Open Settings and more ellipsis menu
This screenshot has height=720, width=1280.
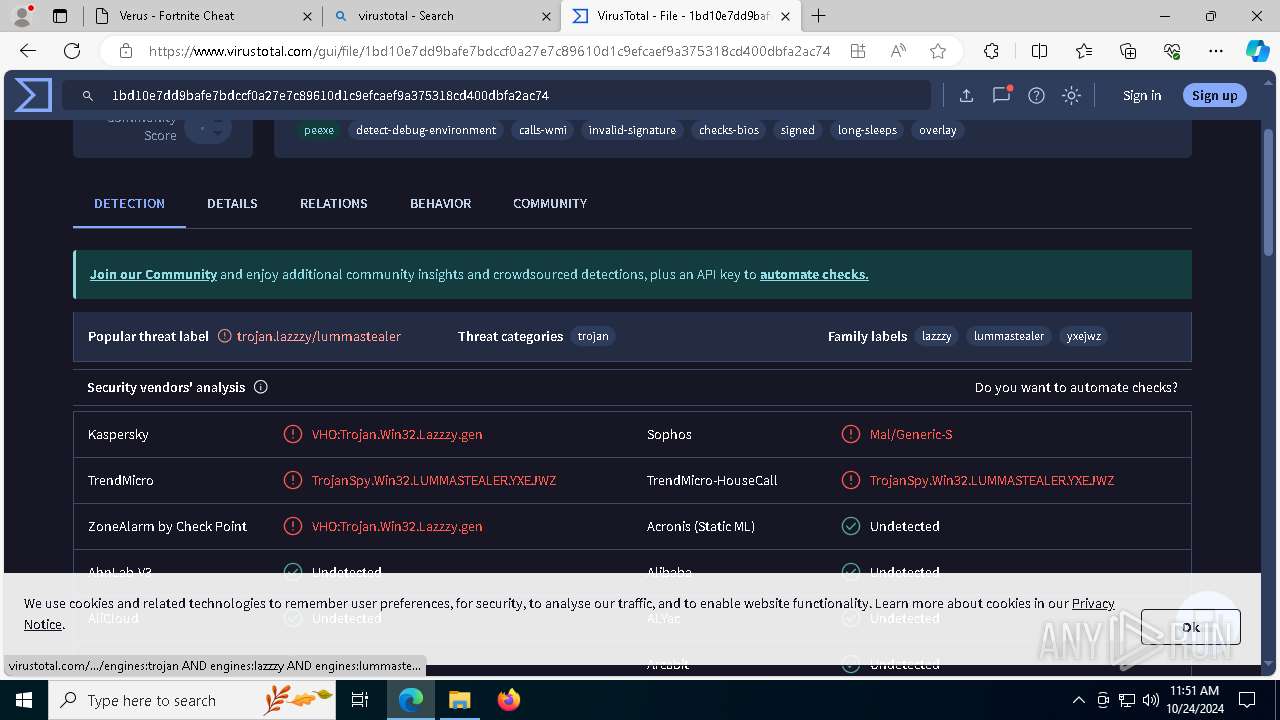(x=1216, y=51)
